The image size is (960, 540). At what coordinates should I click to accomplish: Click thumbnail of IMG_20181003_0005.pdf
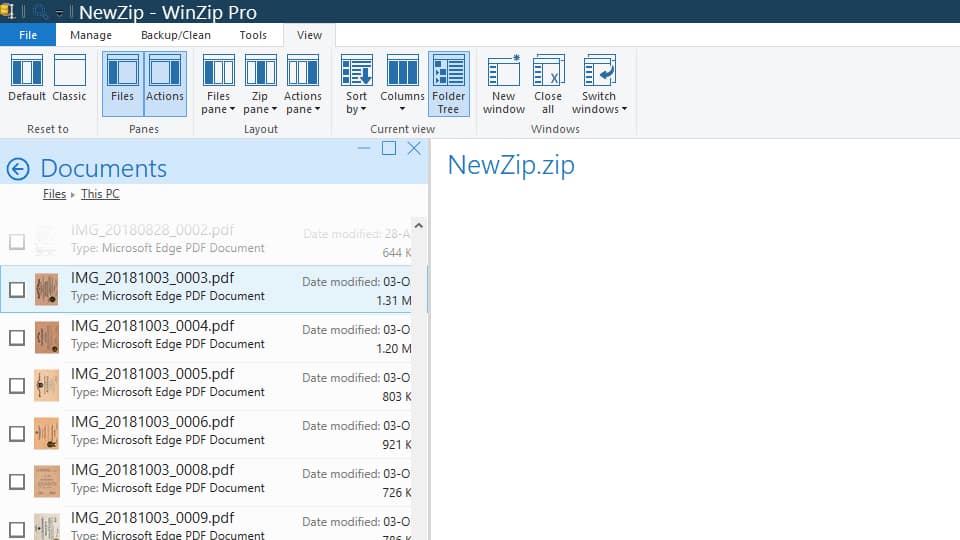(47, 385)
